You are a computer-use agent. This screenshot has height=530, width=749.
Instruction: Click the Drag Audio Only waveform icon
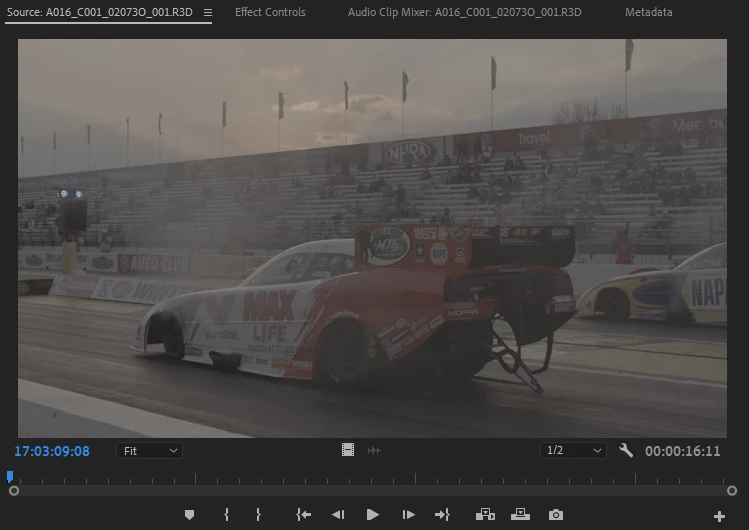tap(374, 450)
